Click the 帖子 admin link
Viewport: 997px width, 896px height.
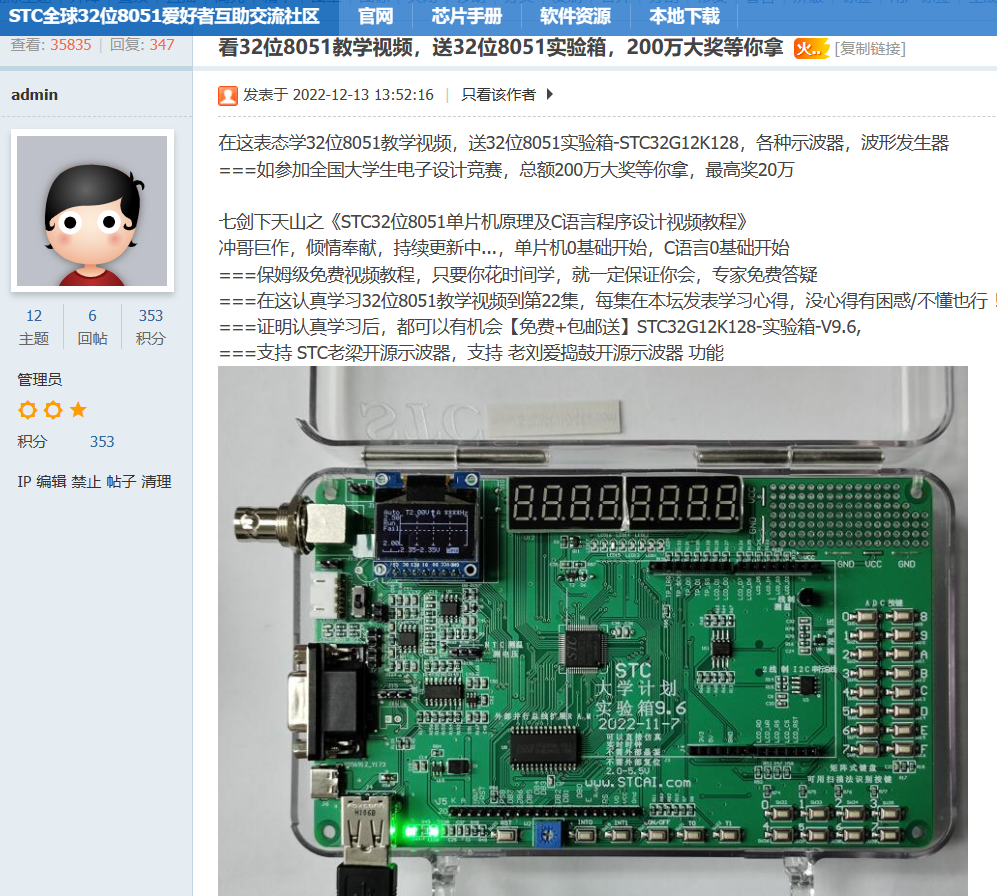pyautogui.click(x=121, y=482)
